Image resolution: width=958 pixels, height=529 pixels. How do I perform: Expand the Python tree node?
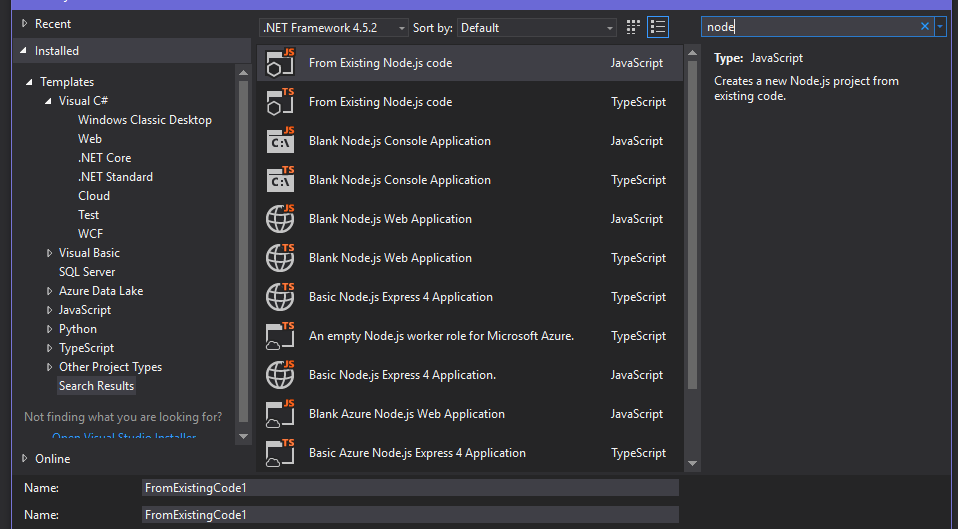[49, 329]
